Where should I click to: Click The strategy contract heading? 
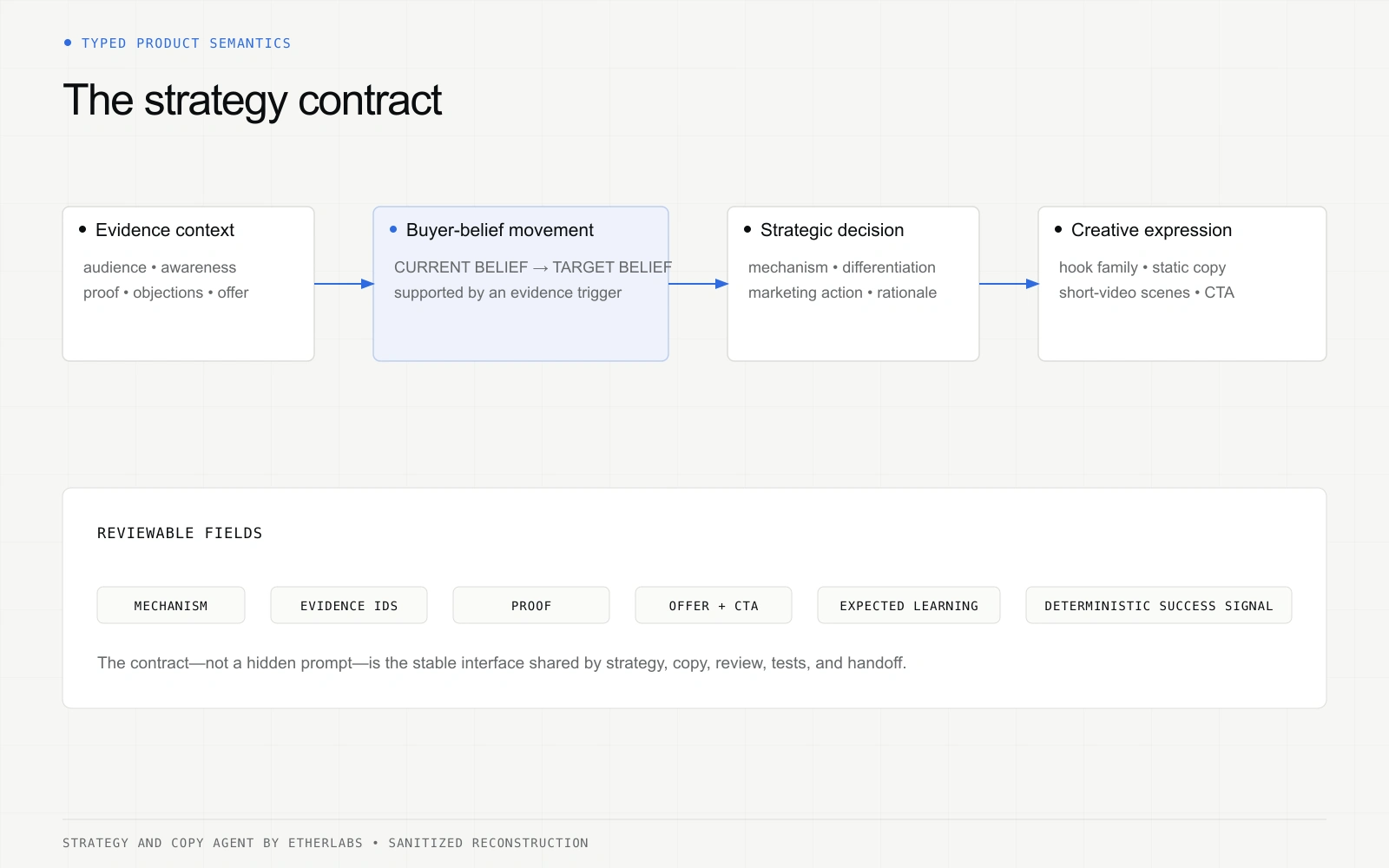253,101
